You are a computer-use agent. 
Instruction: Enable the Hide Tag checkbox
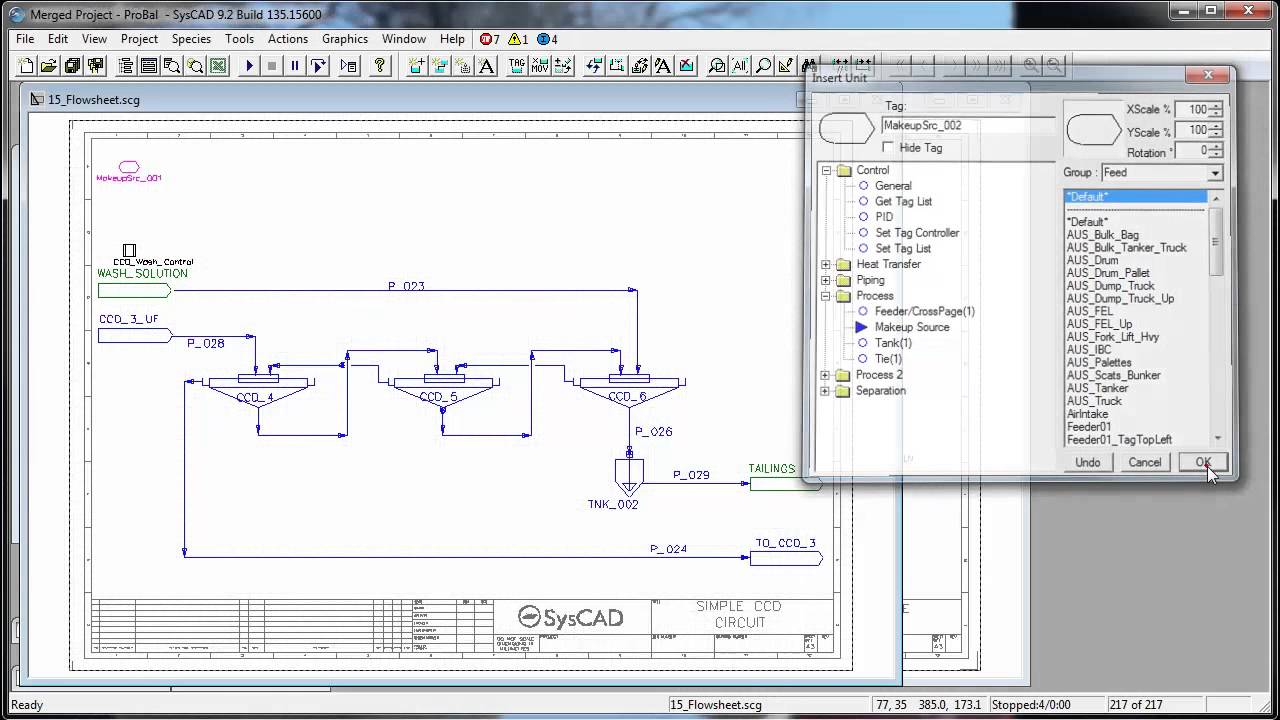click(888, 148)
